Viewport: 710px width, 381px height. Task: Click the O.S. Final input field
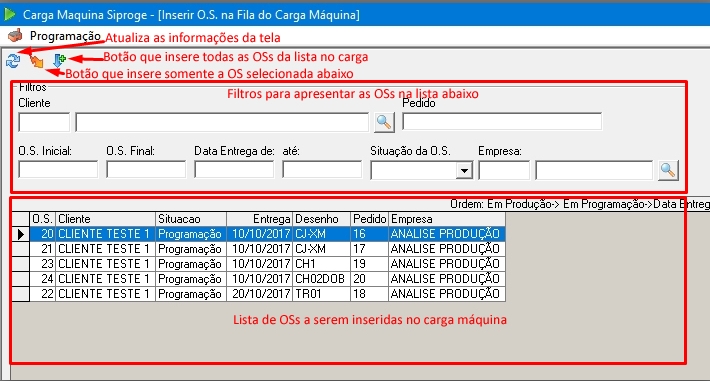pyautogui.click(x=146, y=170)
